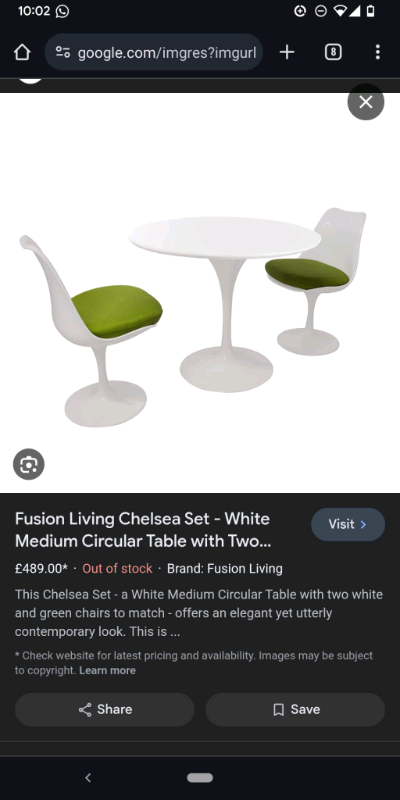Viewport: 400px width, 800px height.
Task: Tap the Android back navigation arrow
Action: click(x=88, y=778)
